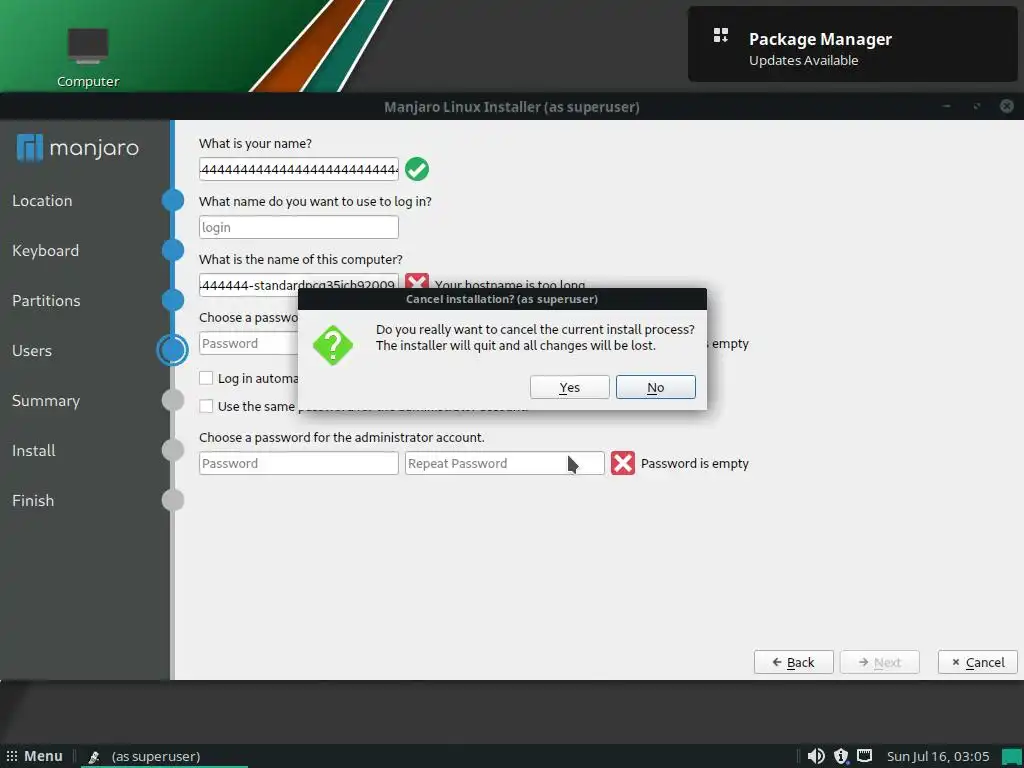Select the Users step in the sidebar

32,351
